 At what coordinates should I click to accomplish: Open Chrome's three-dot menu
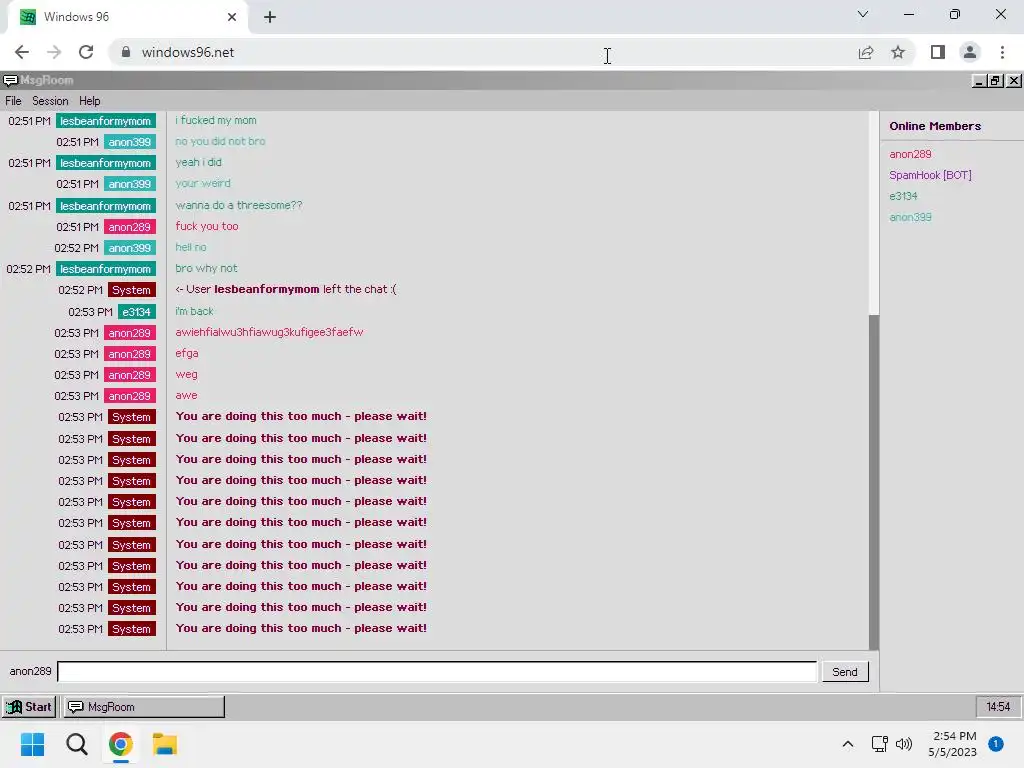coord(1002,52)
